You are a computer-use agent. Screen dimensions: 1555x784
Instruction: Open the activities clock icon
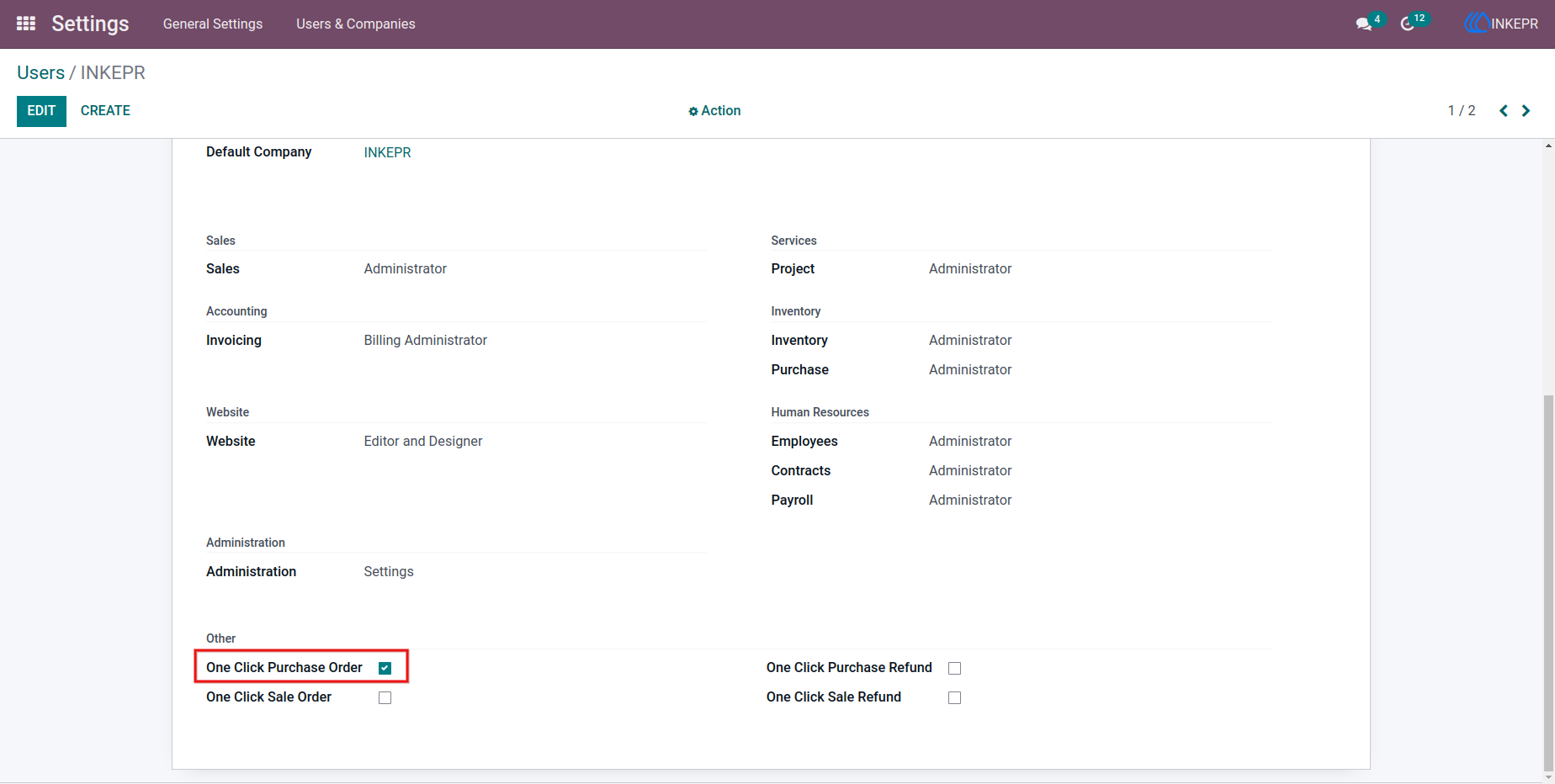tap(1408, 24)
